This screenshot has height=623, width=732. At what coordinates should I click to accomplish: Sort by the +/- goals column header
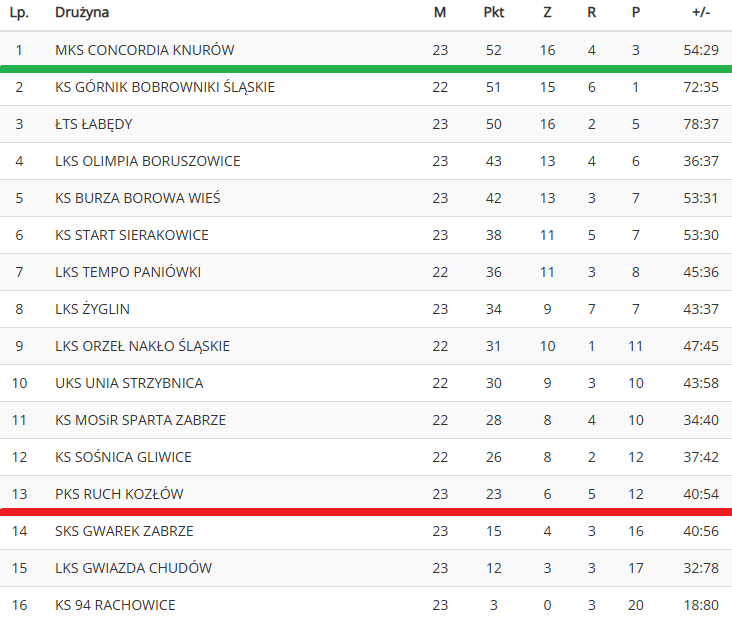coord(701,12)
